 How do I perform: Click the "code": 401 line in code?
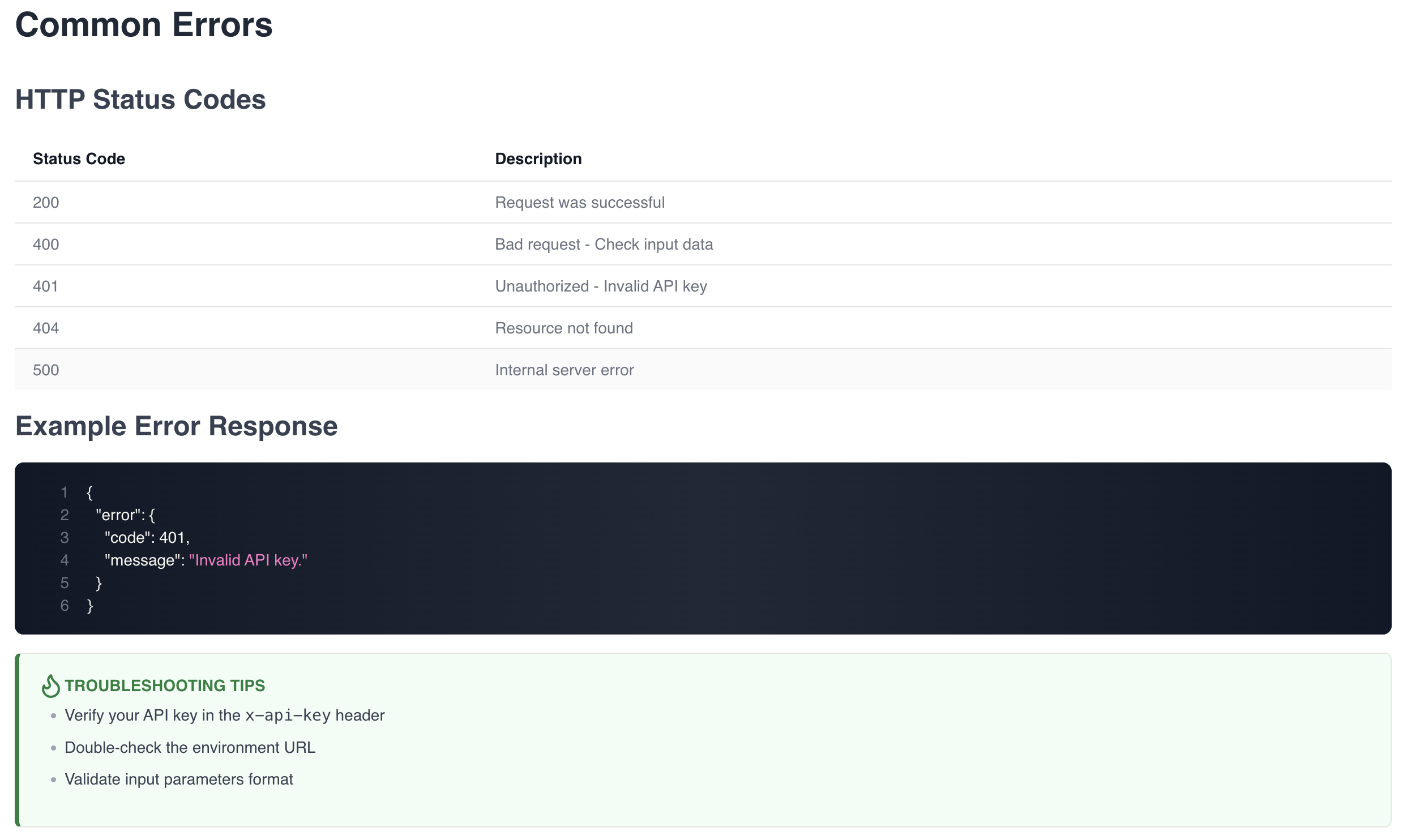click(x=147, y=538)
